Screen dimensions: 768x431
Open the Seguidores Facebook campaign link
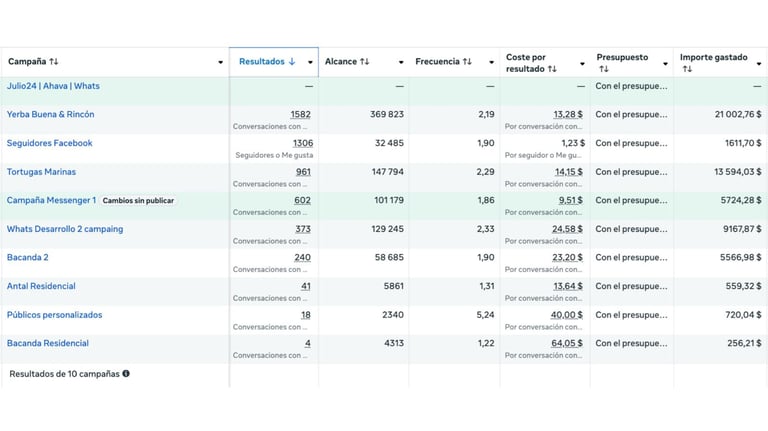[x=49, y=143]
